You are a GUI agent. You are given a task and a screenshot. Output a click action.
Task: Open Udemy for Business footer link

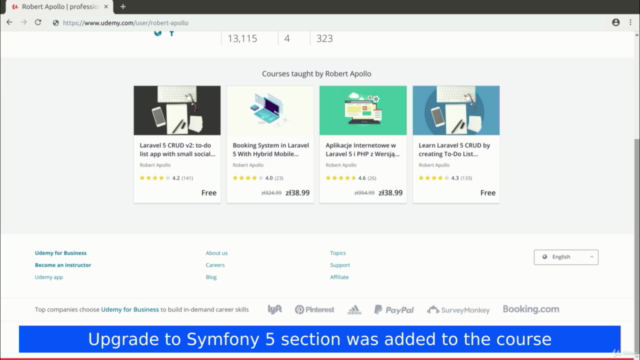tap(60, 253)
